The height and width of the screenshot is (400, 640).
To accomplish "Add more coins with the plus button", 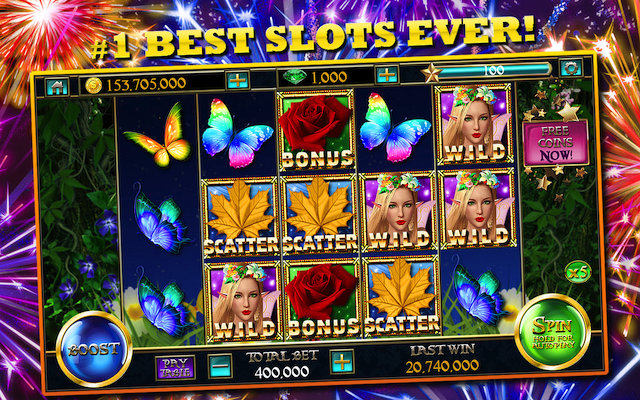I will (x=237, y=80).
